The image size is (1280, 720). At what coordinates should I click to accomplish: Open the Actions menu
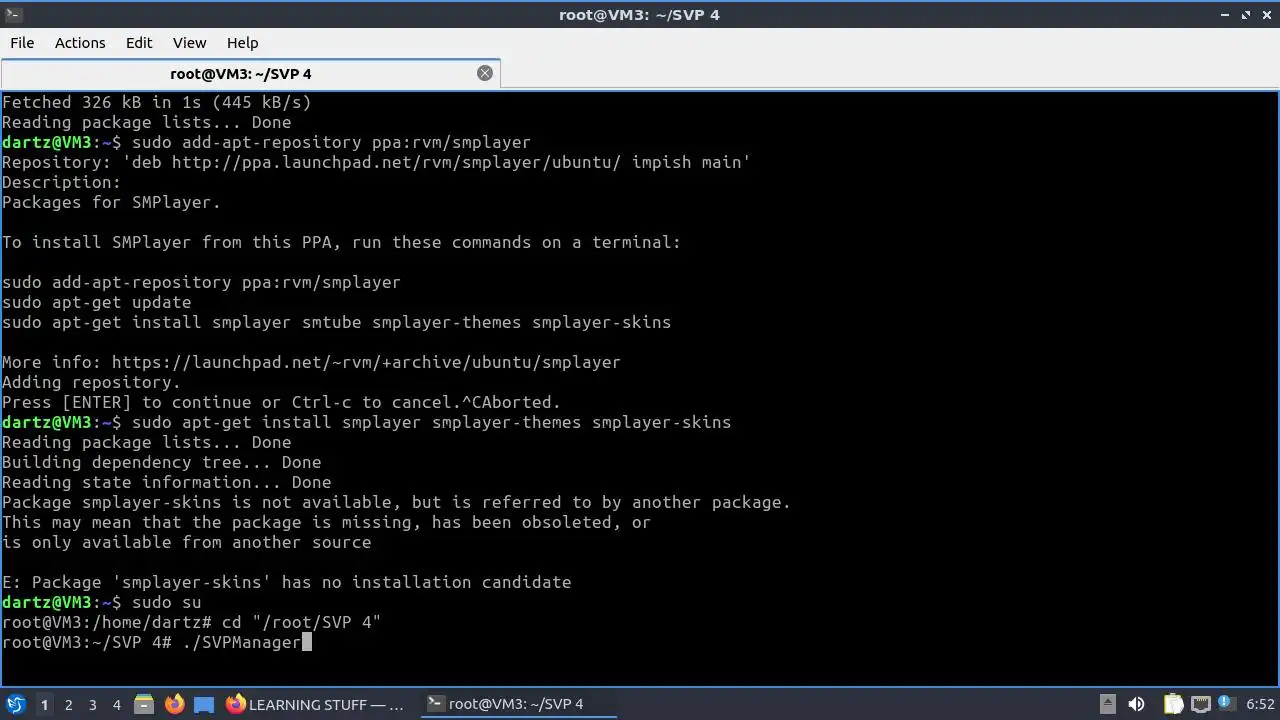(x=80, y=43)
